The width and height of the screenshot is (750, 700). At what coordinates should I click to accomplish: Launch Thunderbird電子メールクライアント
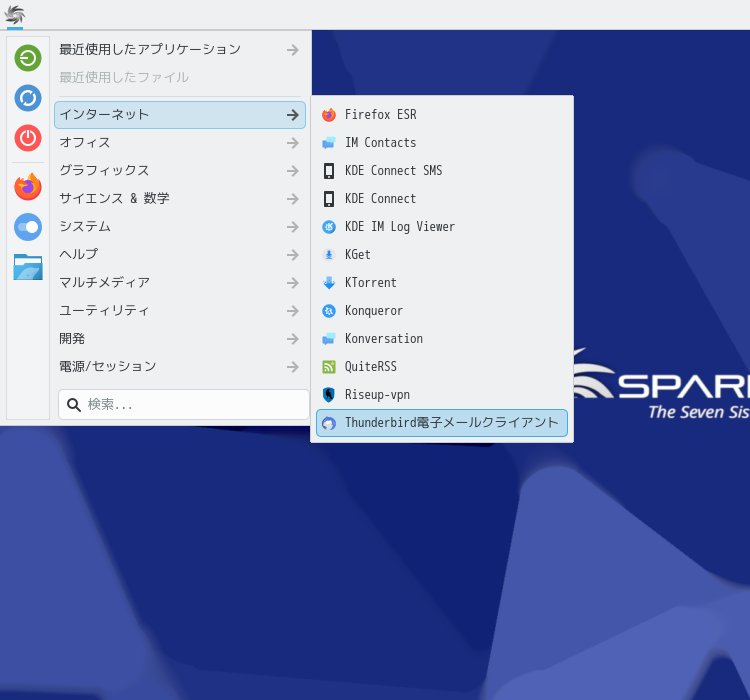tap(441, 423)
